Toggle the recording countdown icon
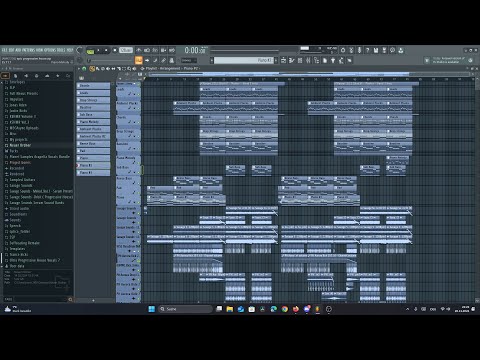This screenshot has width=480, height=360. (x=155, y=50)
